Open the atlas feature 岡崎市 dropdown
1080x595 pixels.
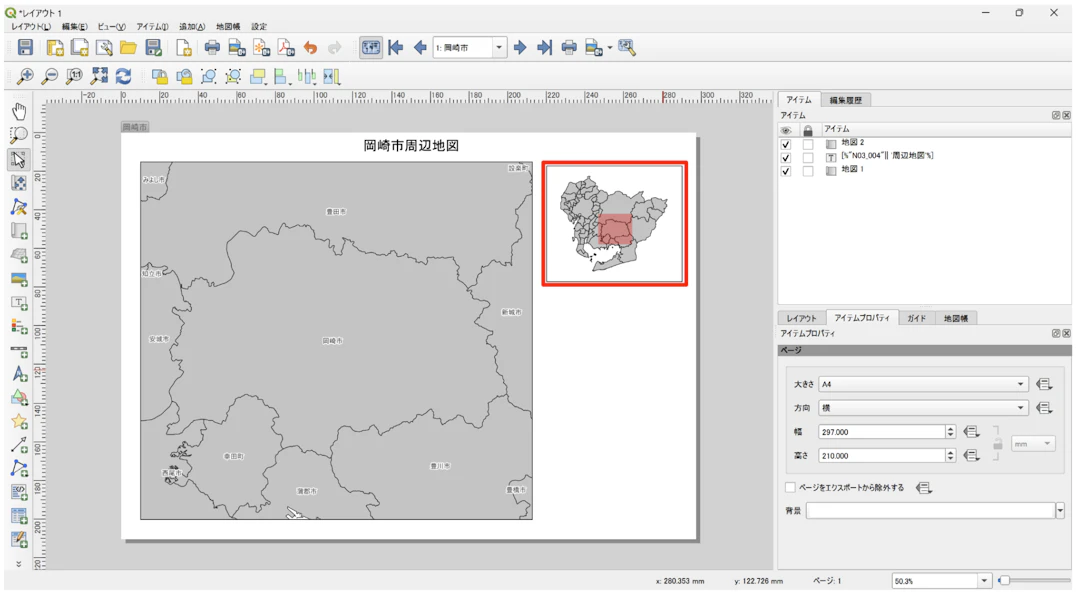[499, 47]
